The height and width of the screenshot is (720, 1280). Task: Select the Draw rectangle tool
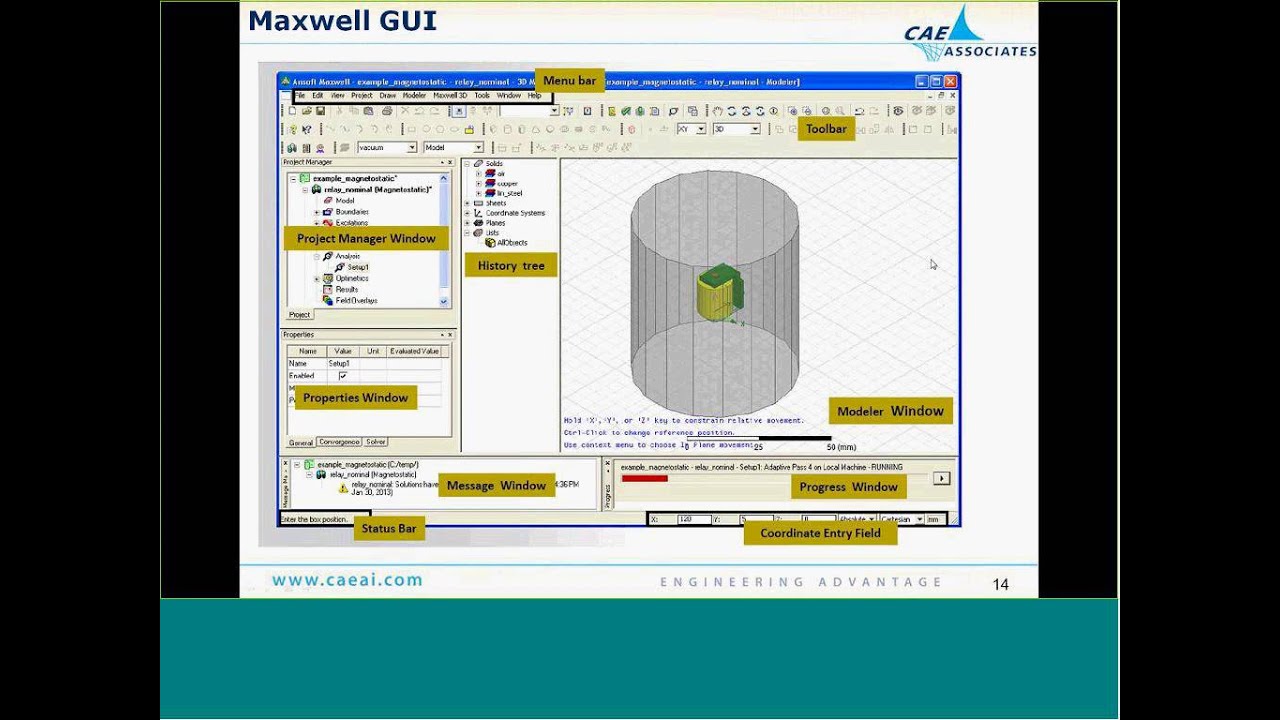pos(411,129)
